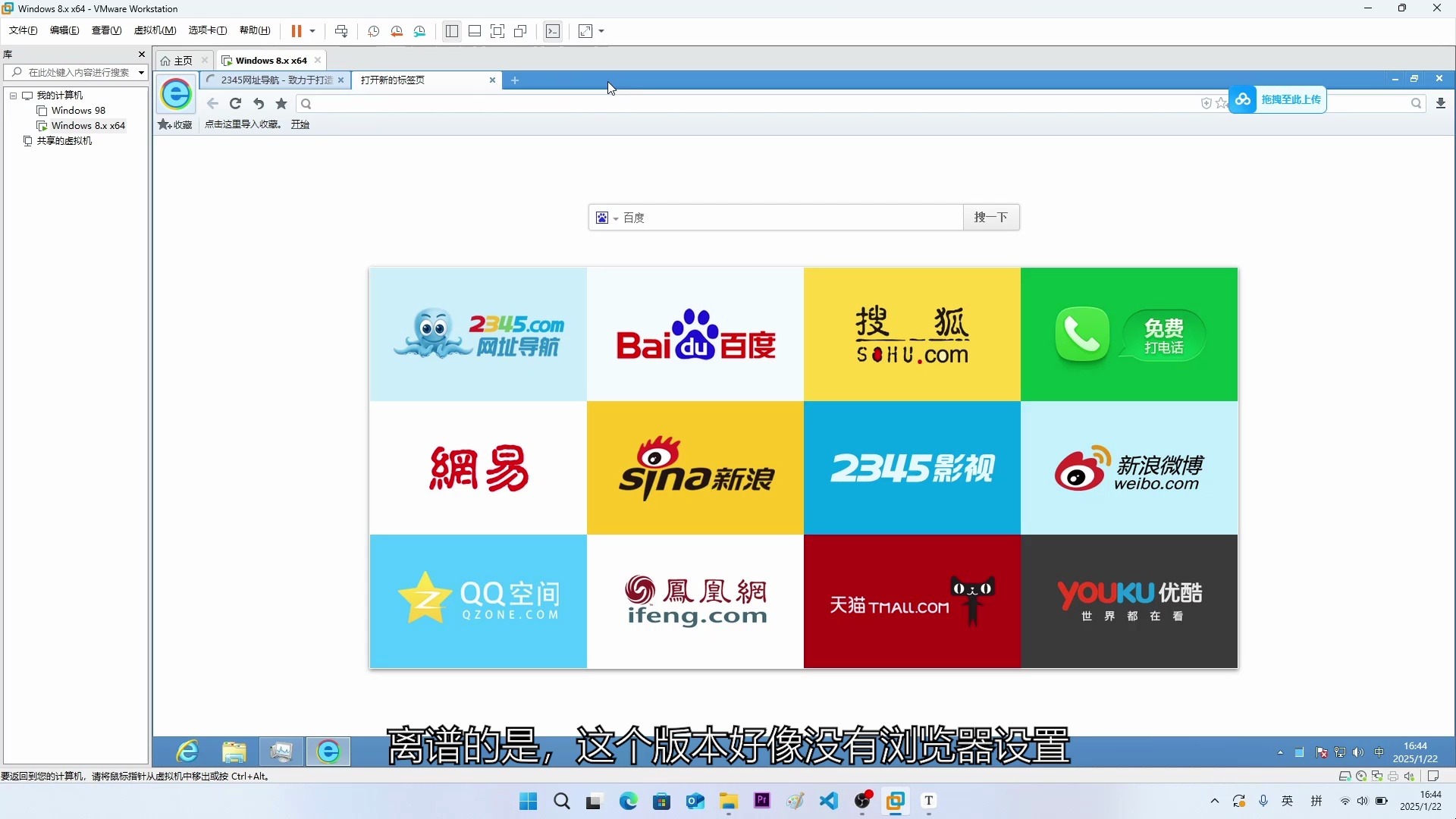Click the 收藏 bookmarks bar button
This screenshot has width=1456, height=819.
coord(175,124)
